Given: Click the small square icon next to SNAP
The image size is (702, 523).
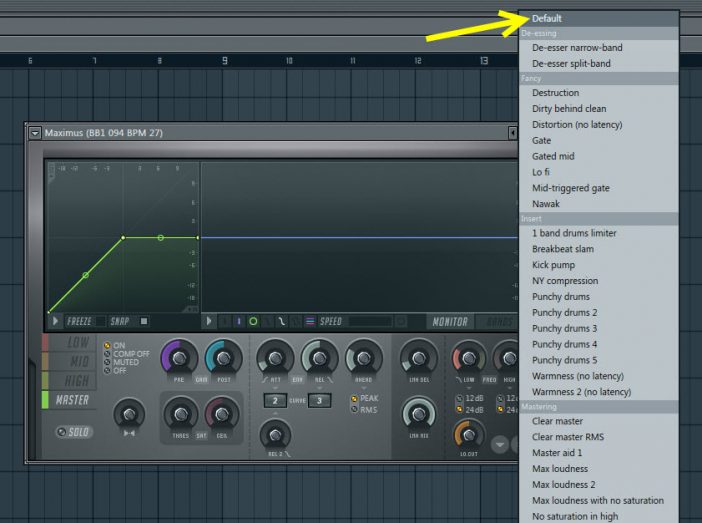Looking at the screenshot, I should click(x=144, y=321).
